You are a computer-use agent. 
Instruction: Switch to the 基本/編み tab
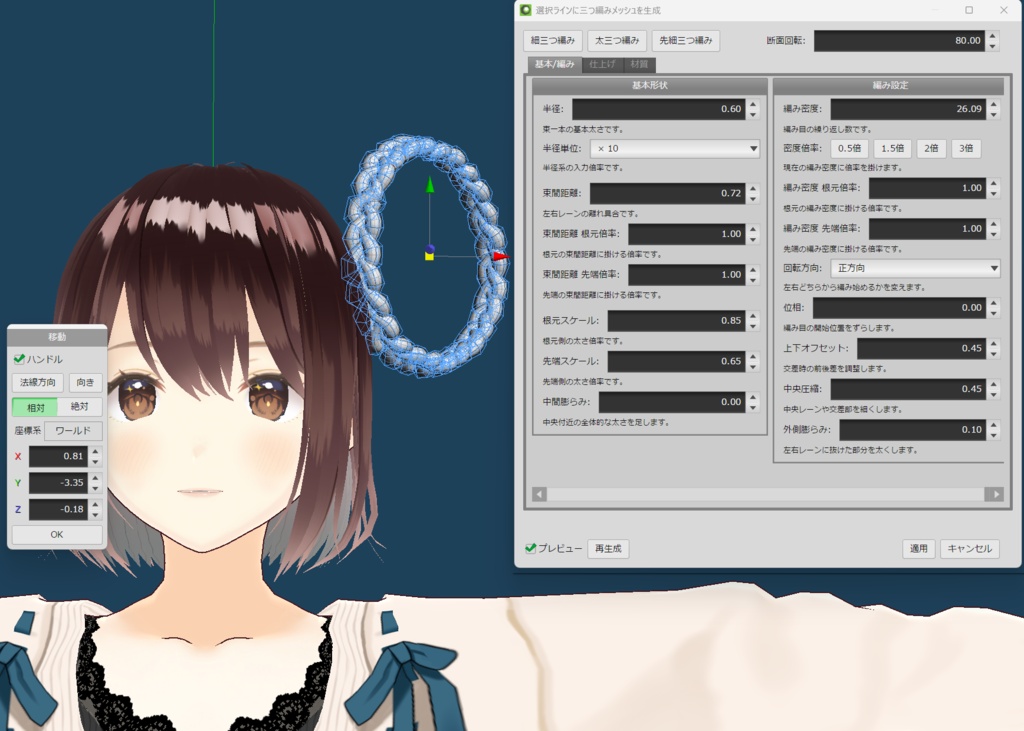click(x=554, y=64)
